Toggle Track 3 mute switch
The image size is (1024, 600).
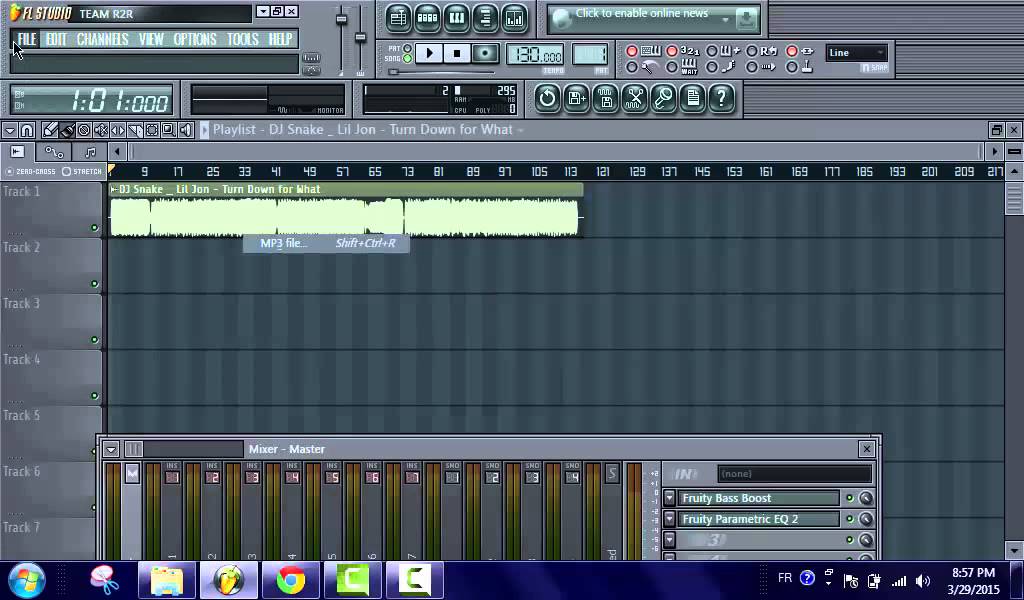tap(95, 340)
